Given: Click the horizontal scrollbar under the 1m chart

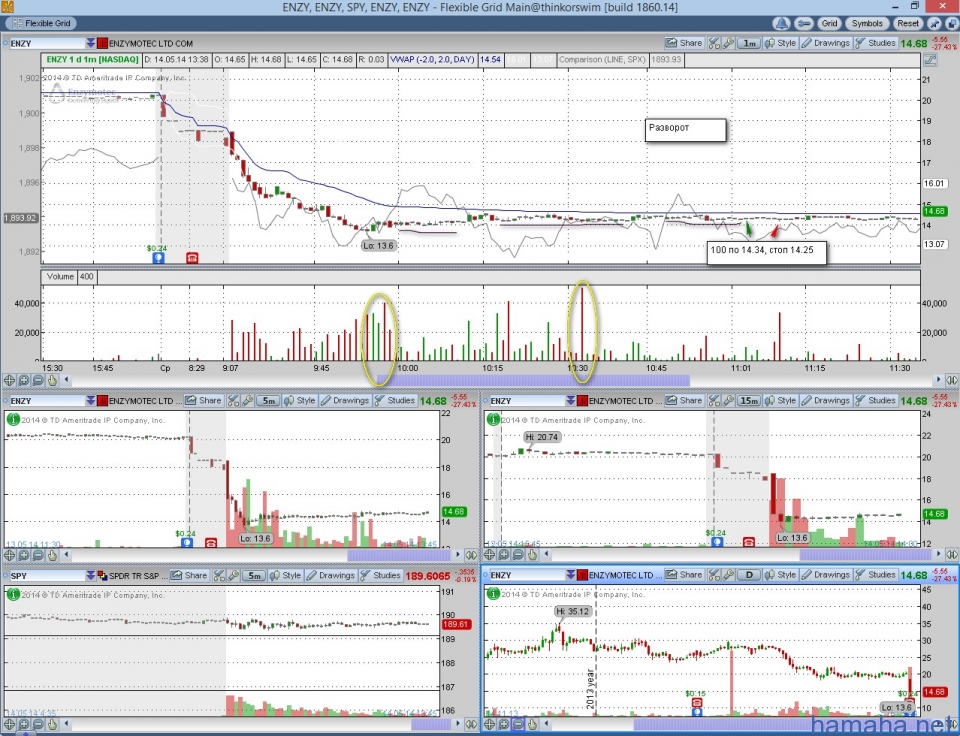Looking at the screenshot, I should (502, 380).
